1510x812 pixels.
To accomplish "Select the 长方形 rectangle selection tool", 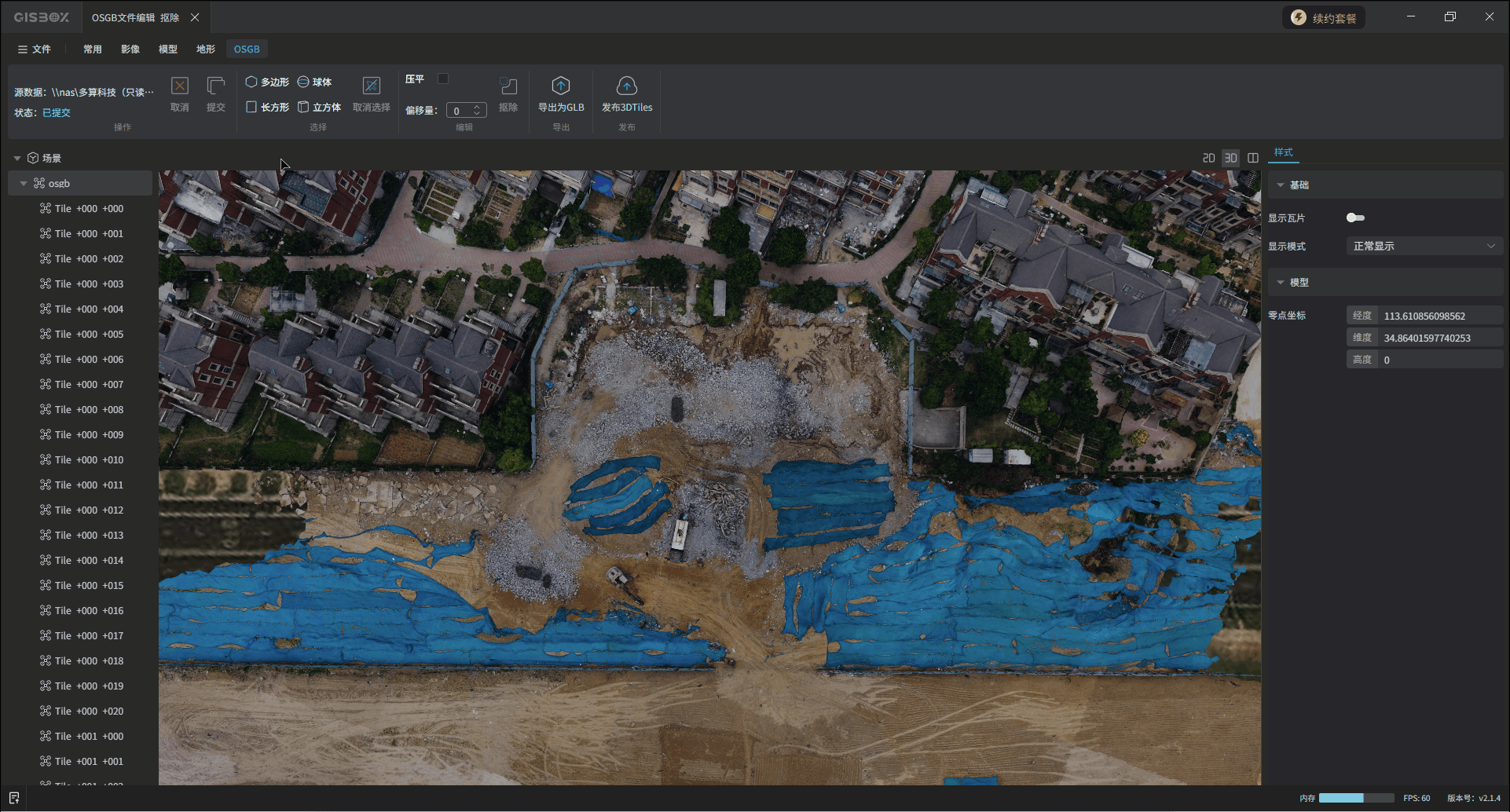I will click(267, 107).
